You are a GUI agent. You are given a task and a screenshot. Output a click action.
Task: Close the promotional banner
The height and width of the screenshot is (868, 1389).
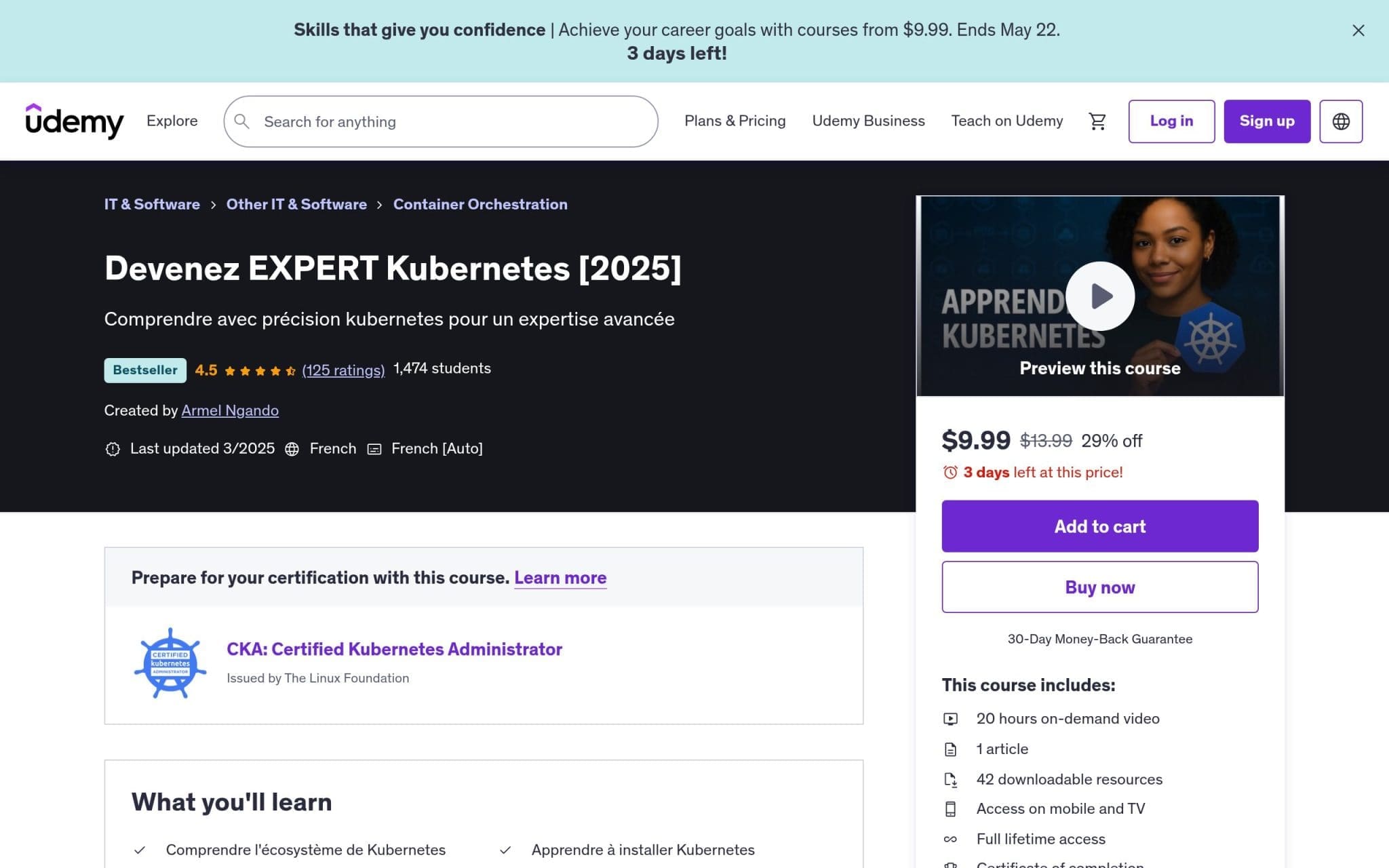click(1358, 31)
